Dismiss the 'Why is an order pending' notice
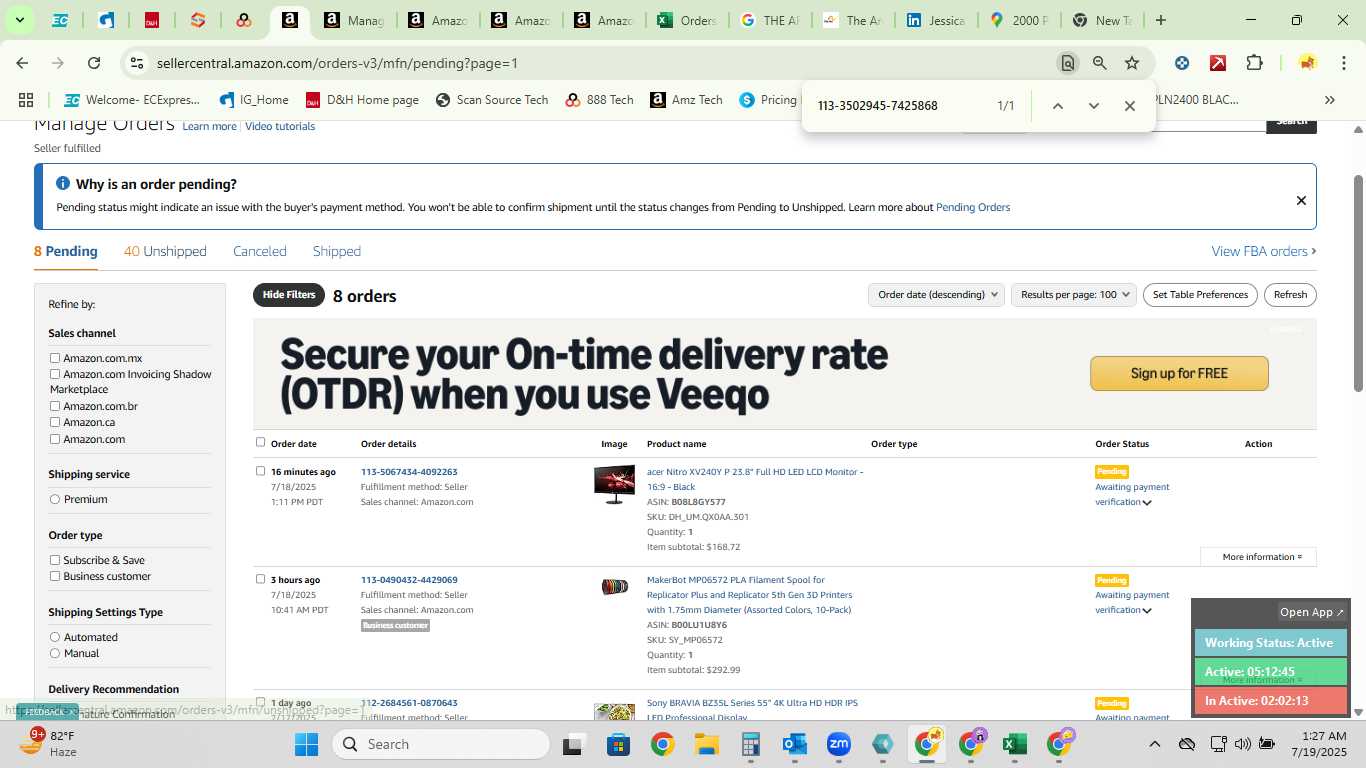 (1301, 200)
